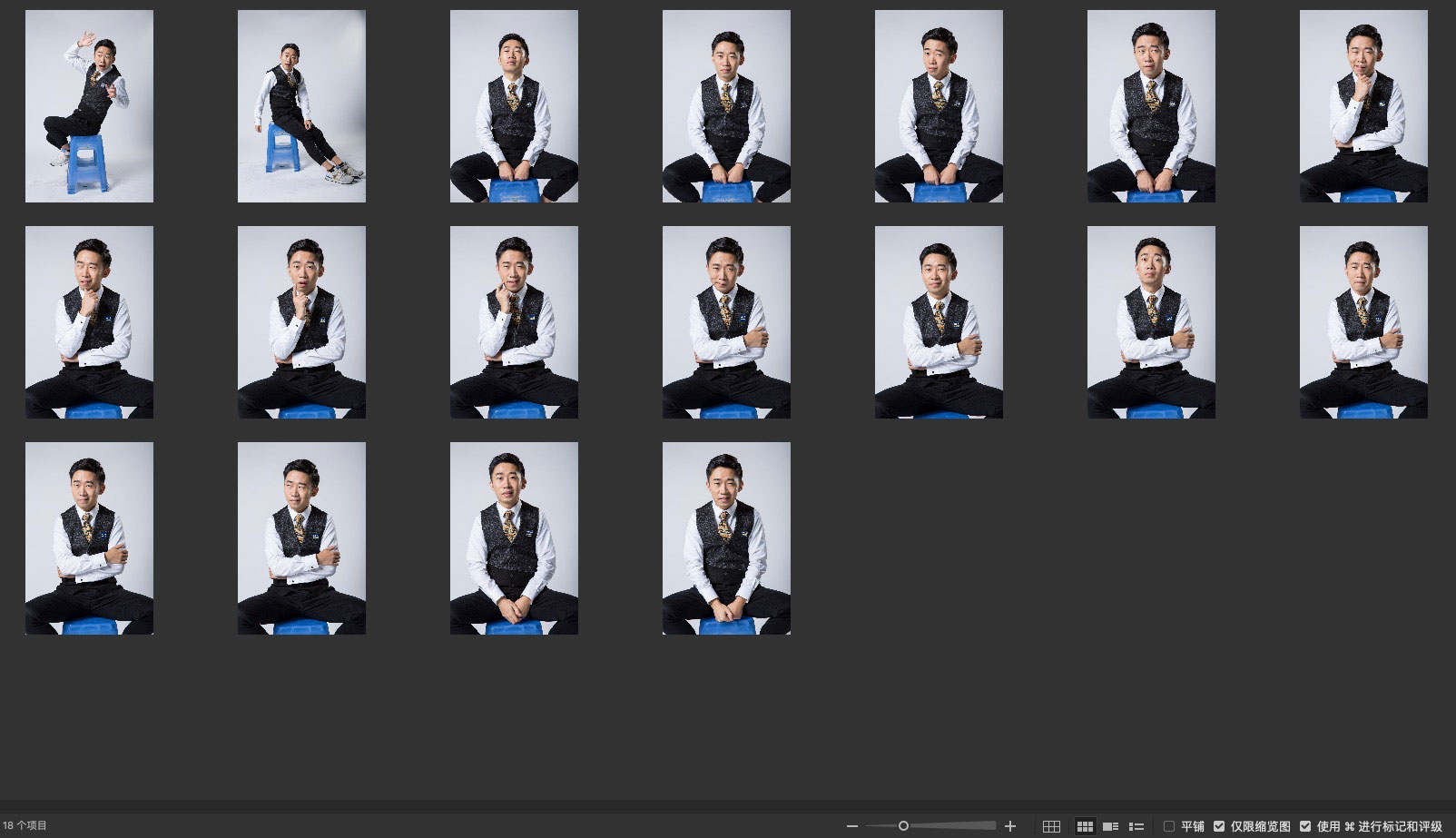Switch to list view icon

[x=1136, y=826]
